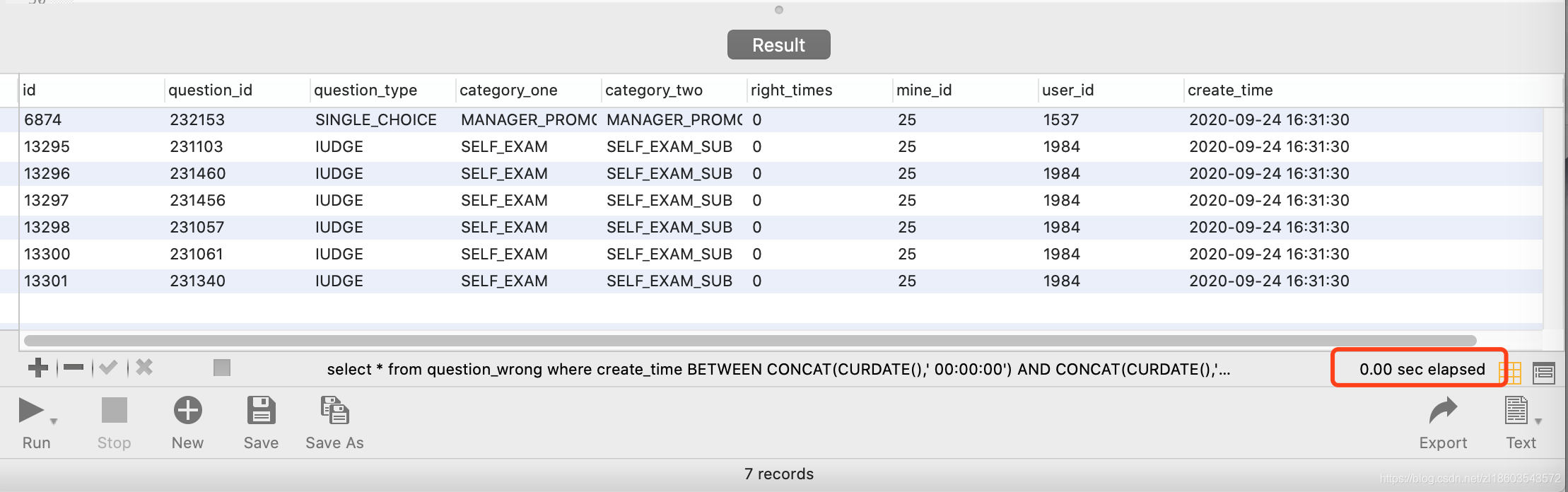This screenshot has height=492, width=1568.
Task: Switch to form view
Action: point(1544,373)
